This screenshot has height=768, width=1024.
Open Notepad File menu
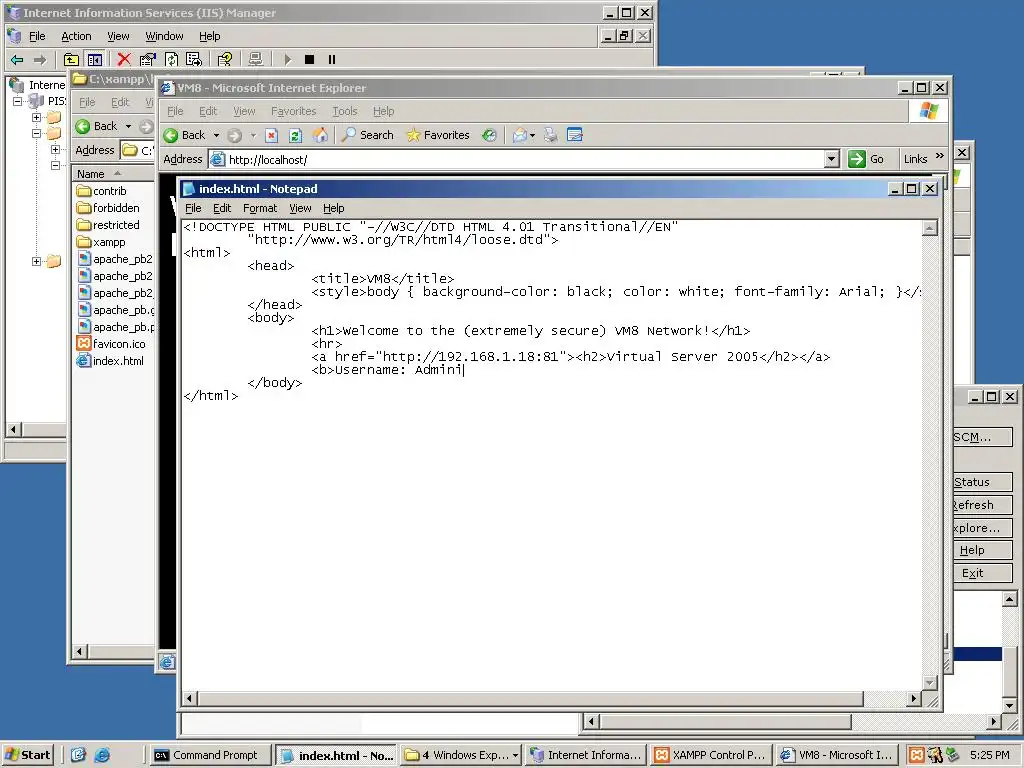coord(193,208)
